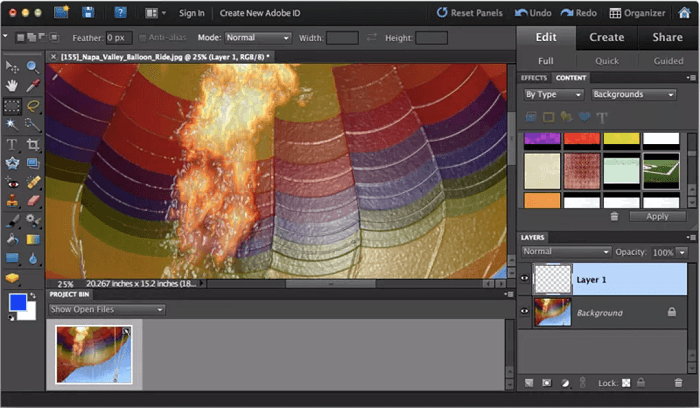Image resolution: width=700 pixels, height=408 pixels.
Task: Filter content by Frames square icon
Action: pos(548,117)
